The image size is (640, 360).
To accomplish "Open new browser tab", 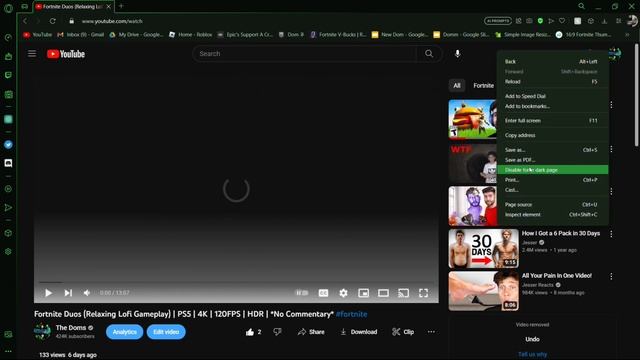I will point(121,6).
